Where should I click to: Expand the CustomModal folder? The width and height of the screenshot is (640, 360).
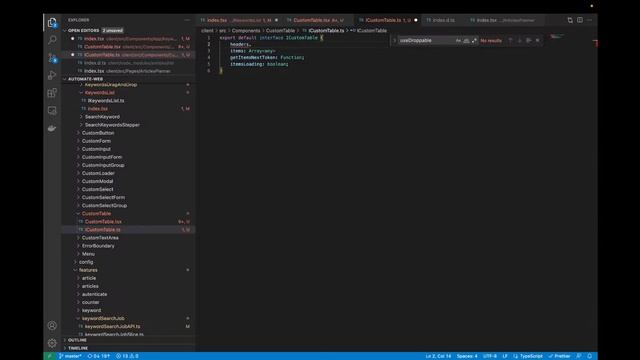tap(97, 181)
